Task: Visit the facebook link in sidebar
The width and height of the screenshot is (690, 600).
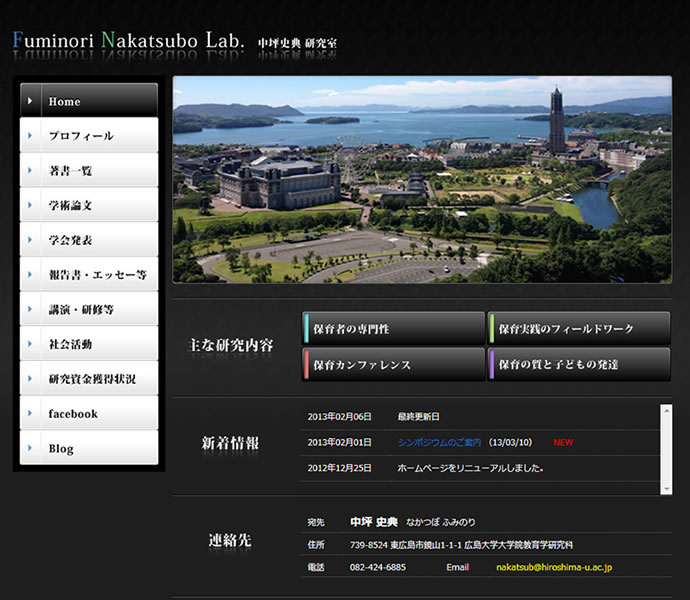Action: (x=89, y=414)
